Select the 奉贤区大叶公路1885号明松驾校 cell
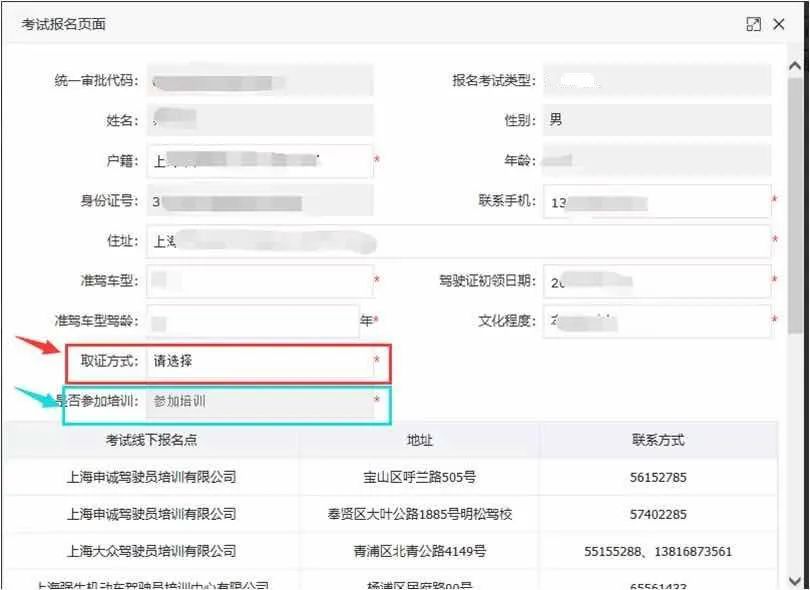810x590 pixels. 419,515
